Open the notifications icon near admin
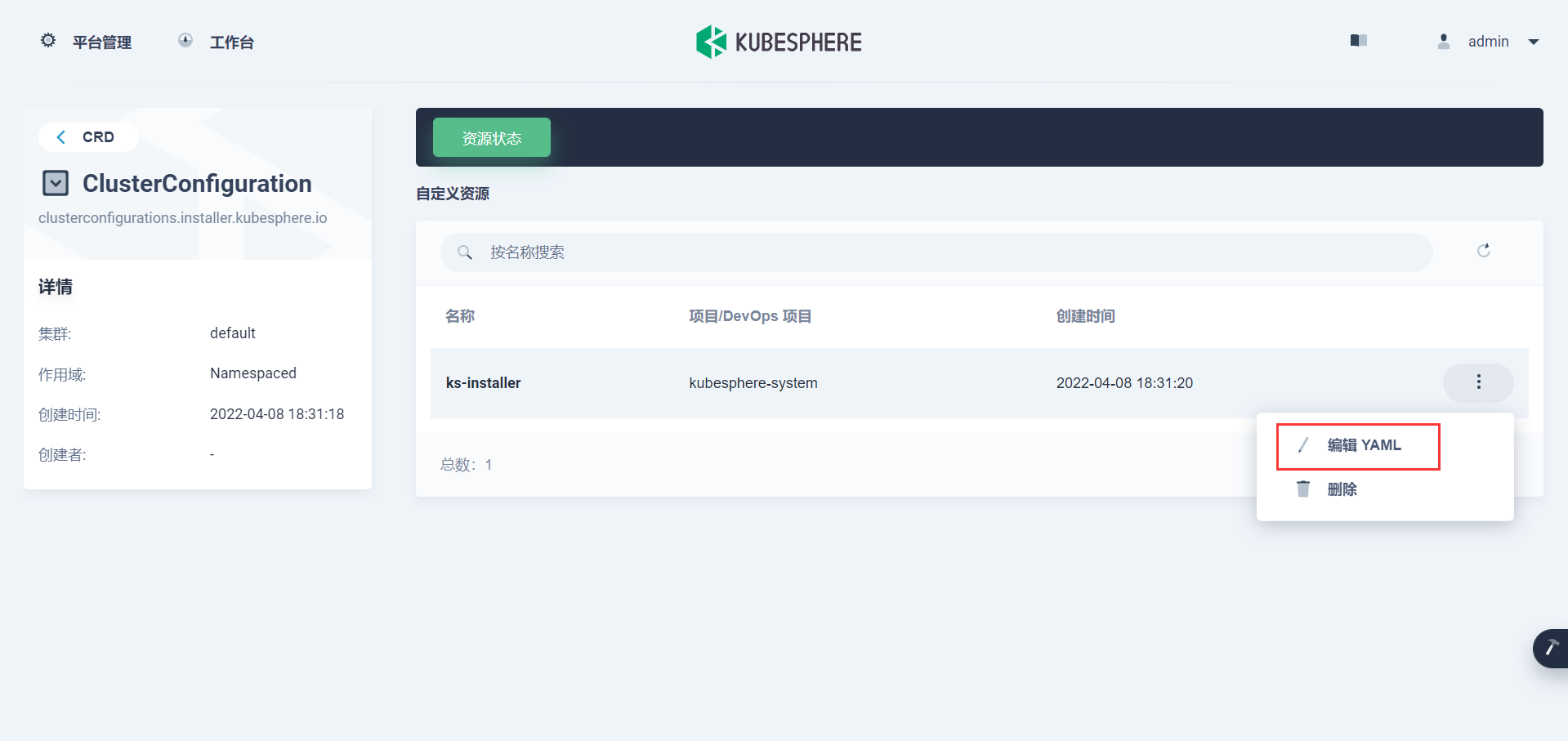The height and width of the screenshot is (741, 1568). pyautogui.click(x=1358, y=40)
